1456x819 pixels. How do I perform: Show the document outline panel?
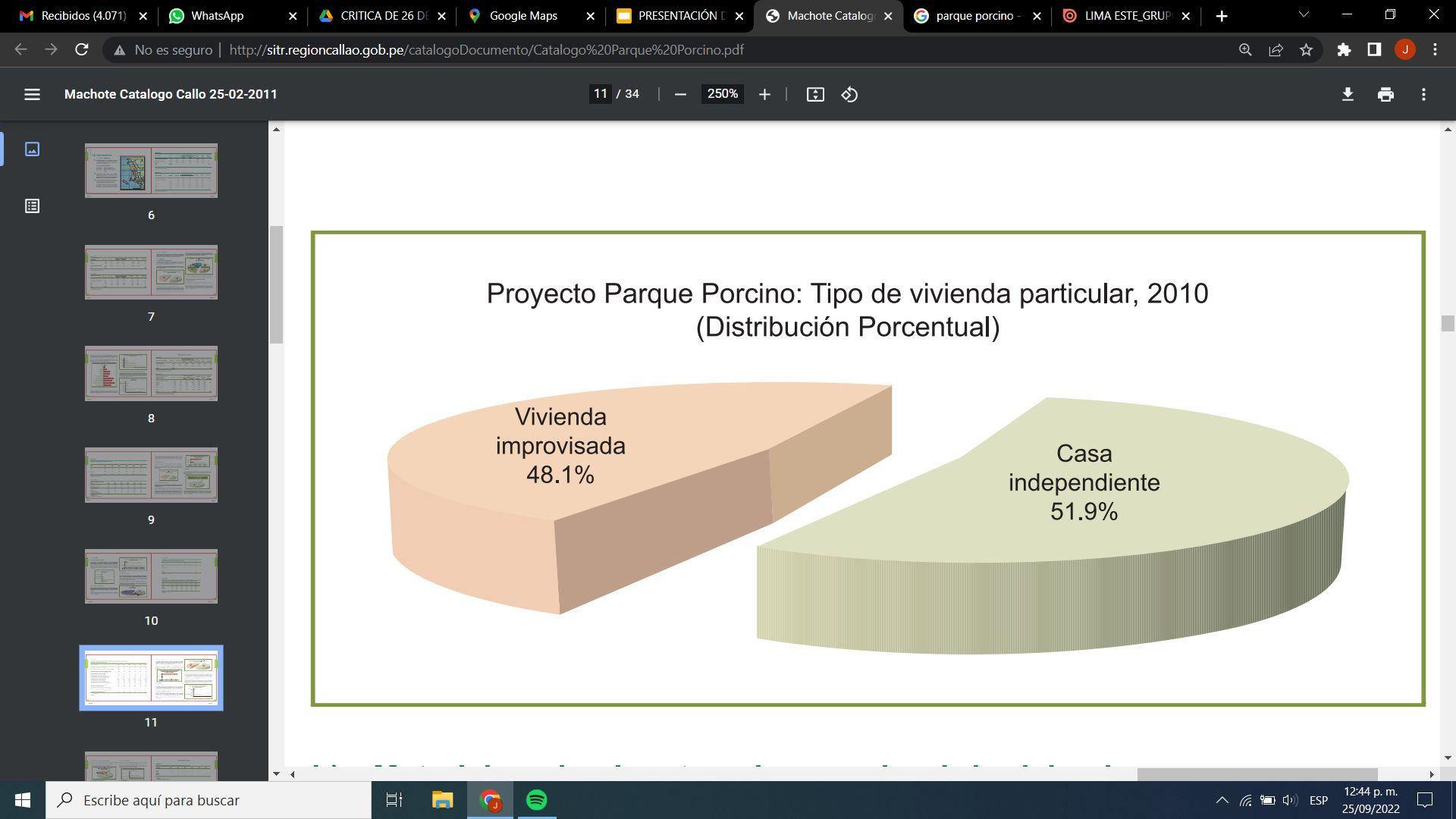(x=32, y=206)
